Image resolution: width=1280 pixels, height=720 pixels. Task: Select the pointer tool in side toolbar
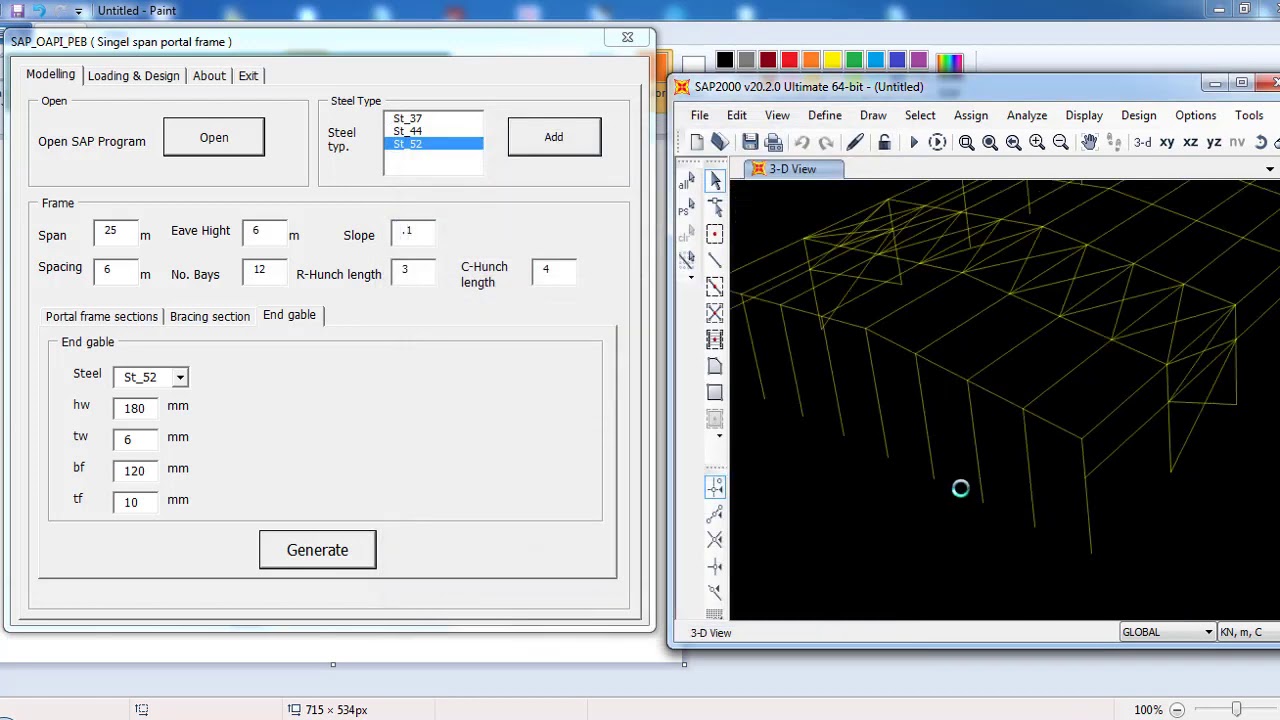point(715,181)
